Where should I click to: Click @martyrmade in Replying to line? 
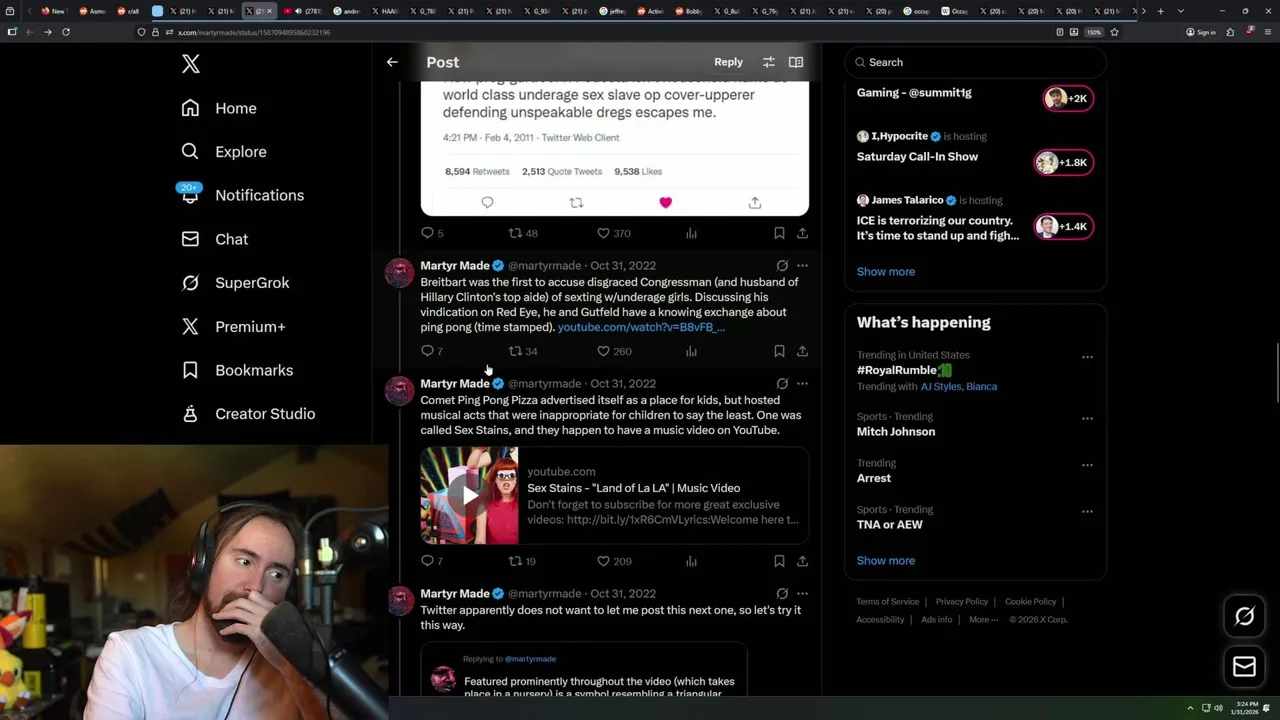(530, 659)
